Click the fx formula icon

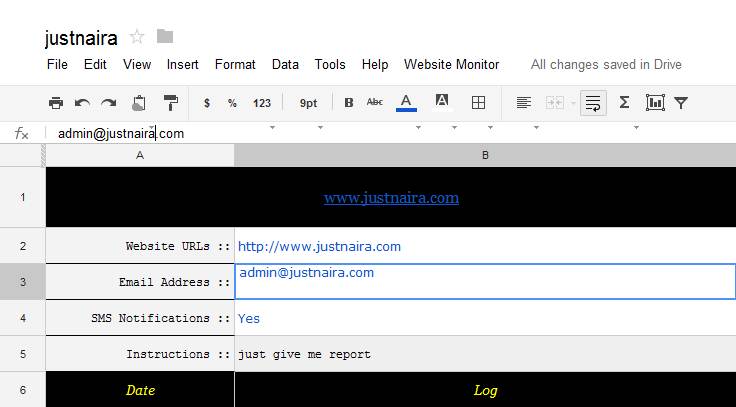pyautogui.click(x=22, y=133)
